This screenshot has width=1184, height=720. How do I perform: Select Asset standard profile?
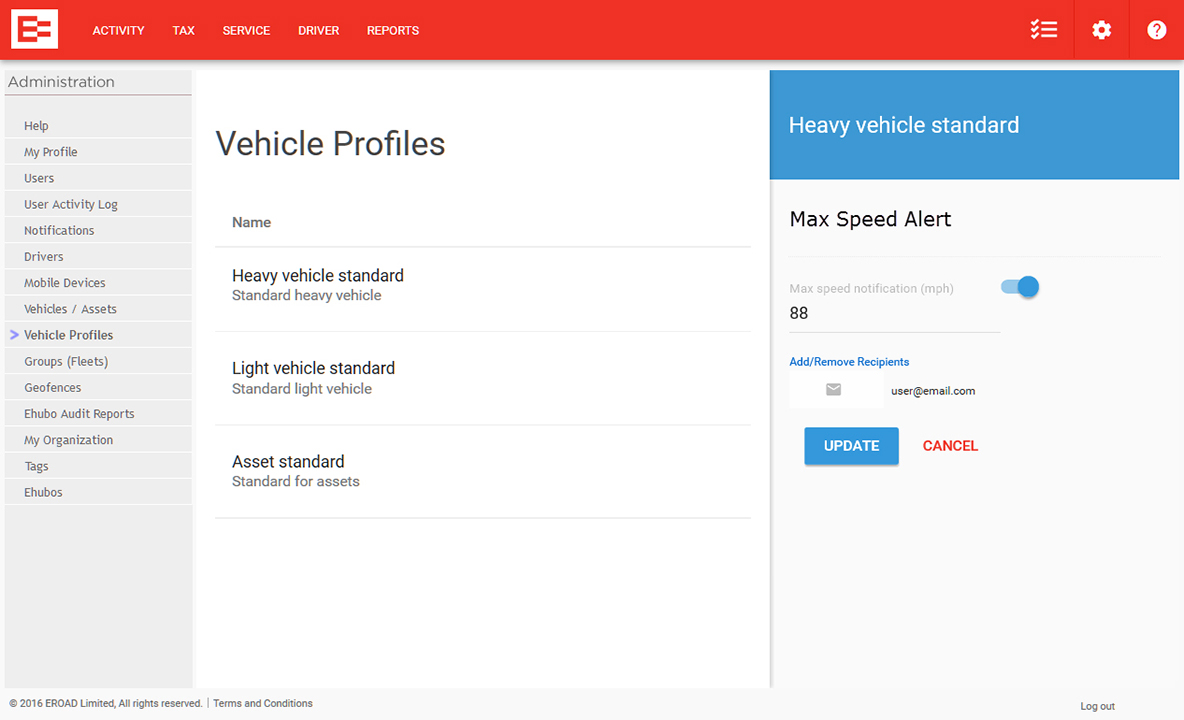(x=288, y=470)
